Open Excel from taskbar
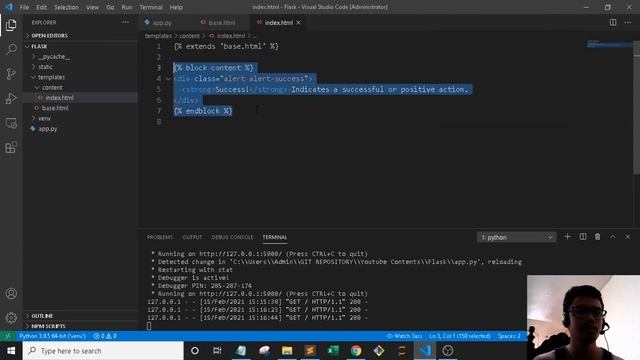Image resolution: width=640 pixels, height=360 pixels. pos(333,351)
